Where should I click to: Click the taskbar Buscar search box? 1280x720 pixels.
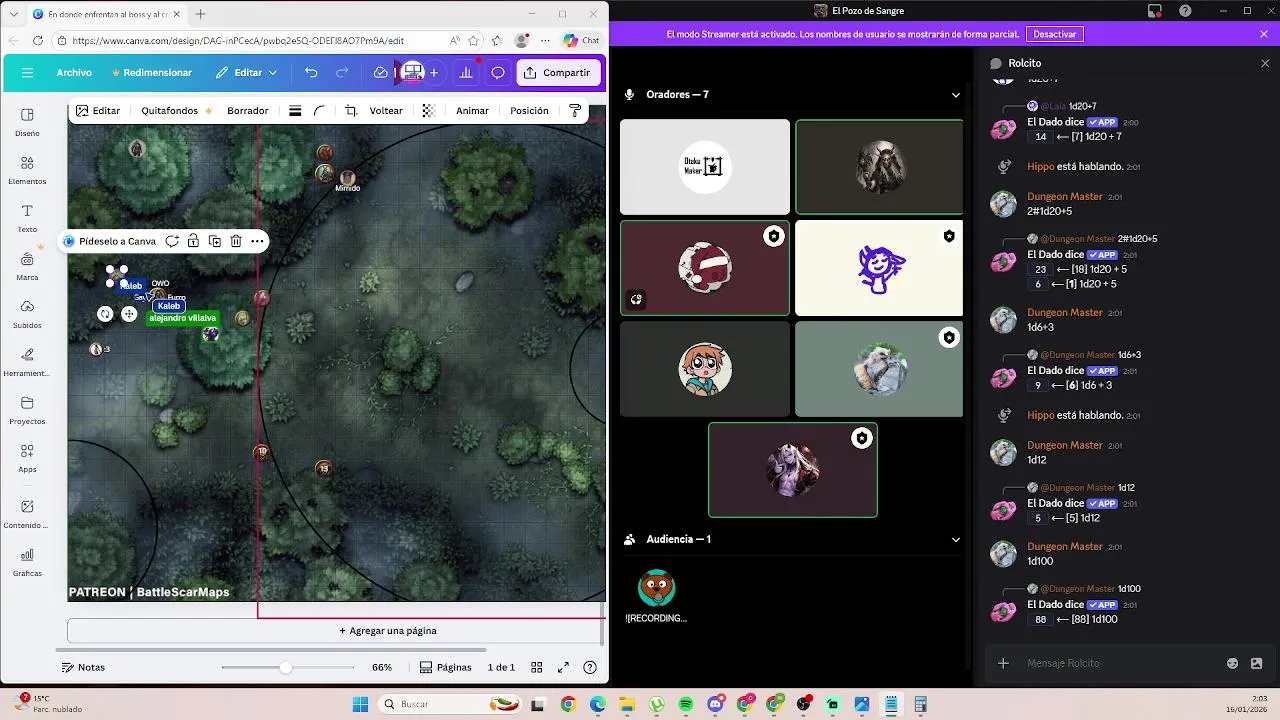(x=451, y=704)
